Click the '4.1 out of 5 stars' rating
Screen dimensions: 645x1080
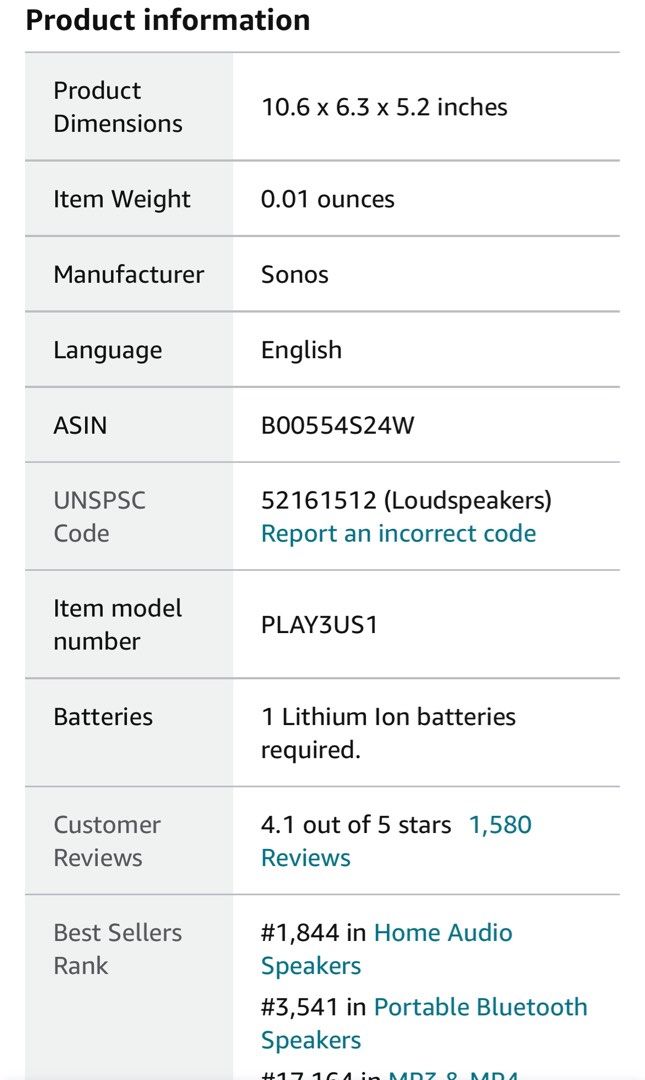tap(356, 824)
